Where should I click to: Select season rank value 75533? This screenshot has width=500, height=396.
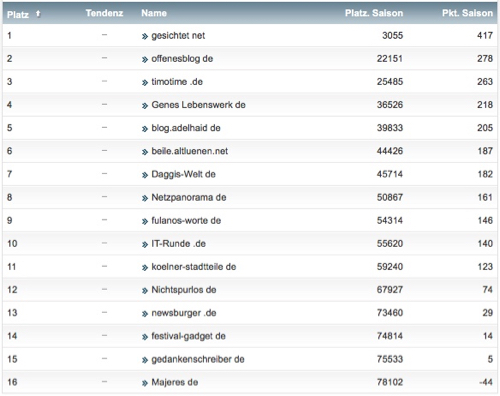tap(390, 359)
